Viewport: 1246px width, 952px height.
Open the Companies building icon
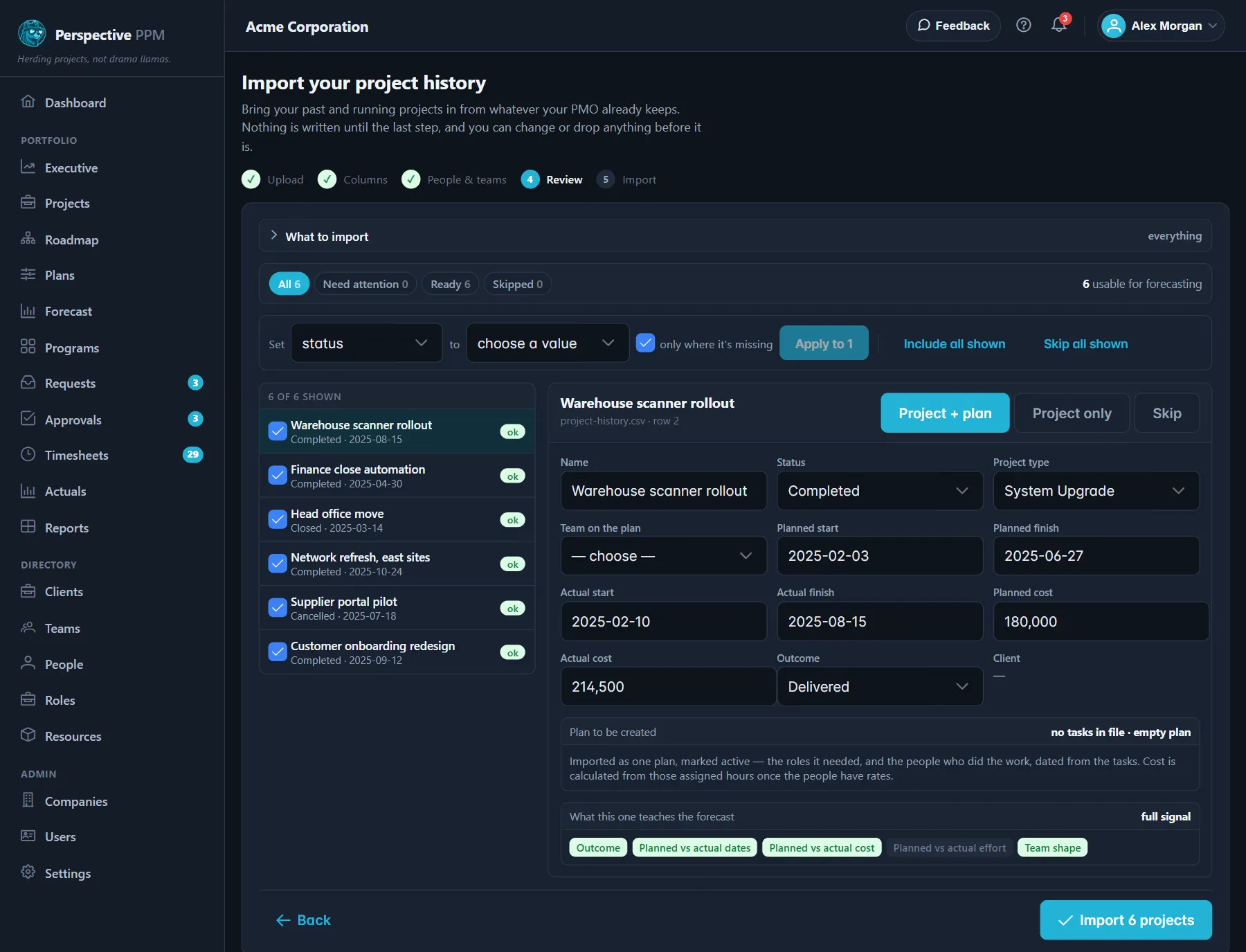(x=28, y=800)
